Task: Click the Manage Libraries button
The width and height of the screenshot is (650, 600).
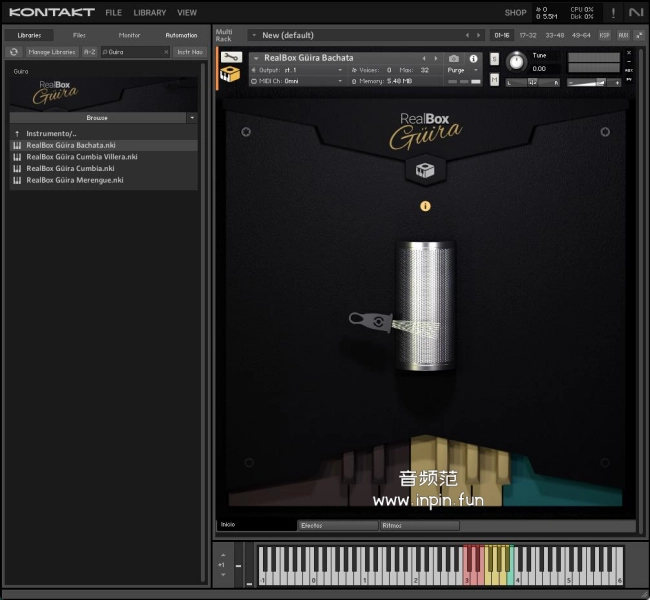Action: point(52,52)
